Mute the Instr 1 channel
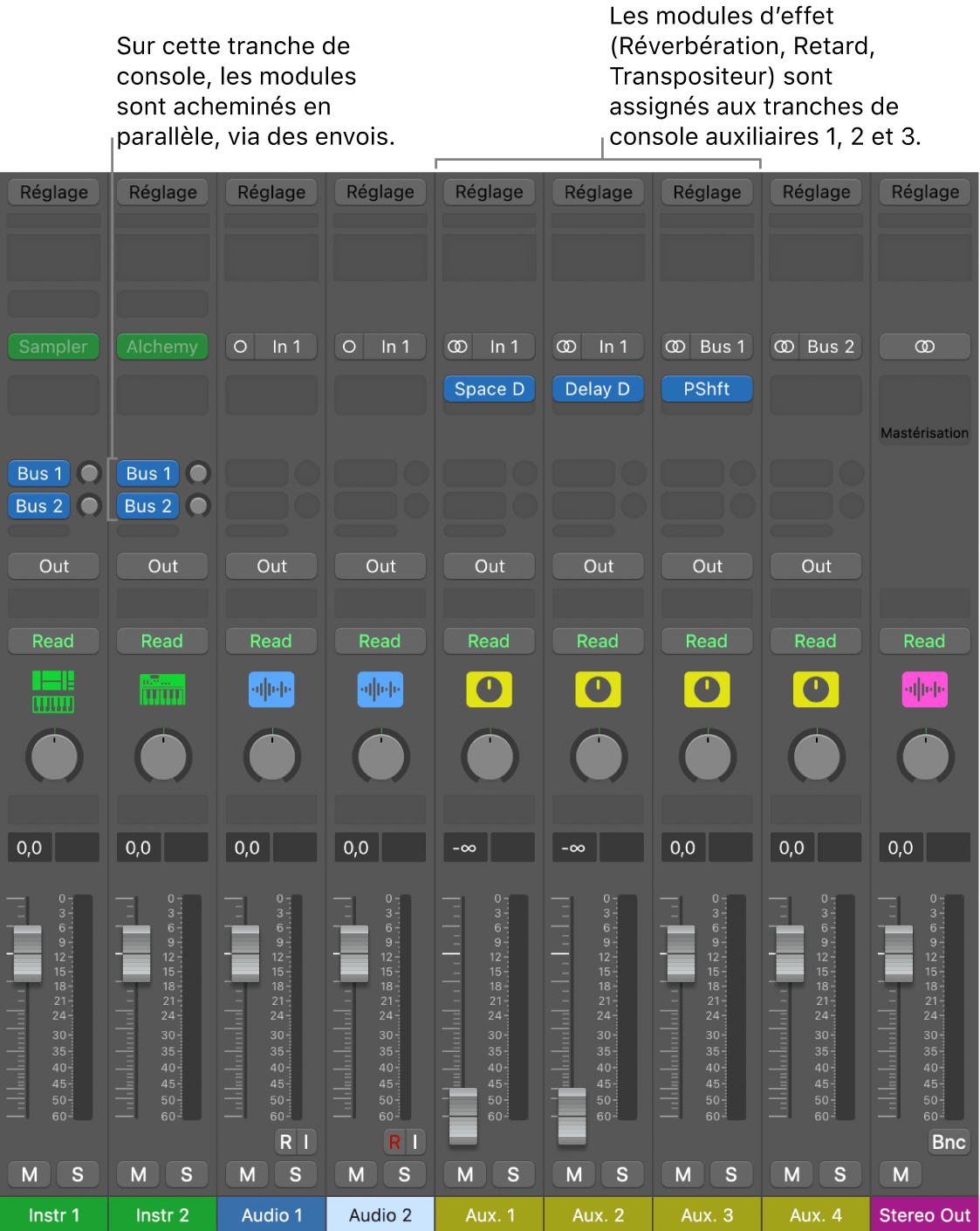This screenshot has width=980, height=1231. pyautogui.click(x=30, y=1174)
